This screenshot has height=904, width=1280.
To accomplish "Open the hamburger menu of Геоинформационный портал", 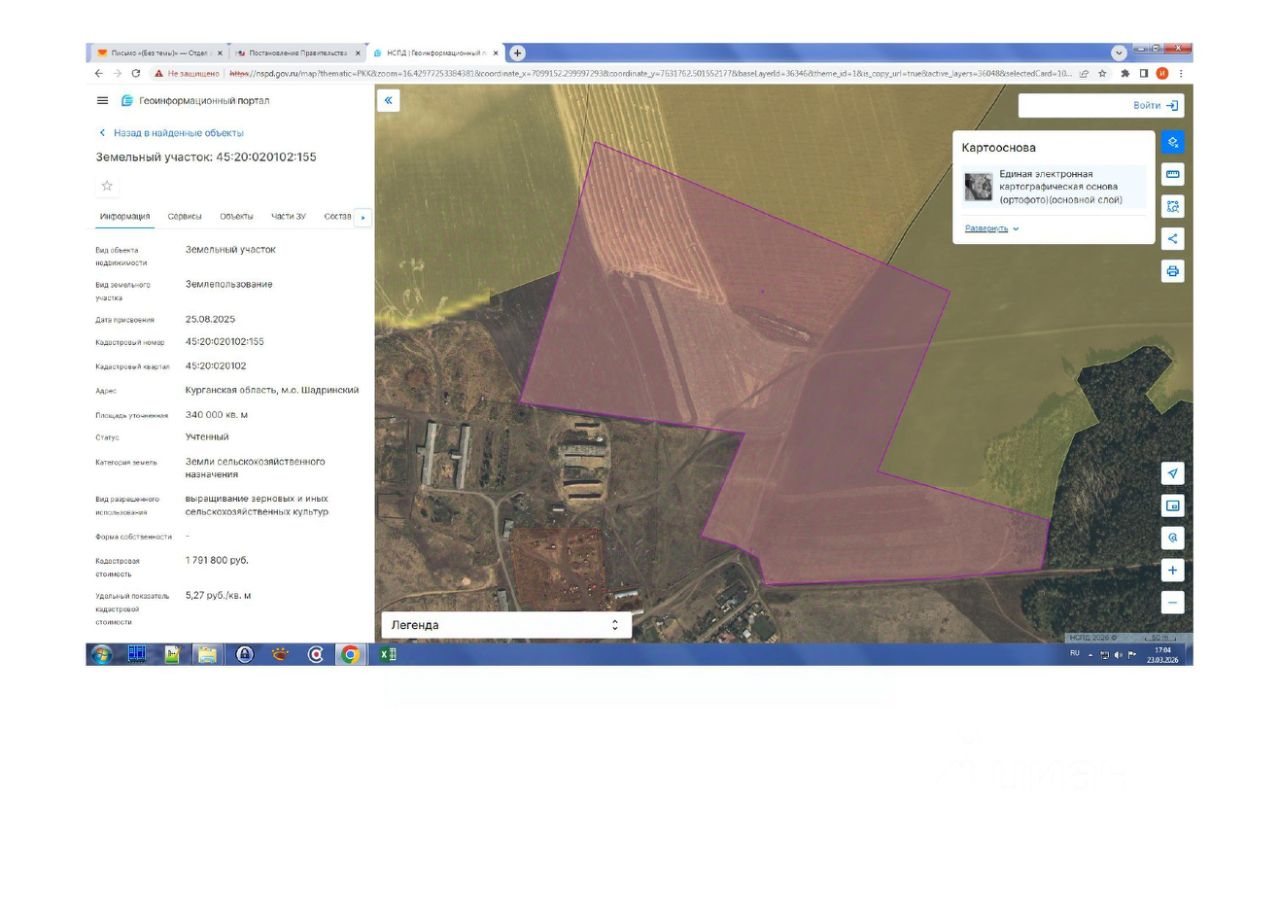I will (x=102, y=101).
